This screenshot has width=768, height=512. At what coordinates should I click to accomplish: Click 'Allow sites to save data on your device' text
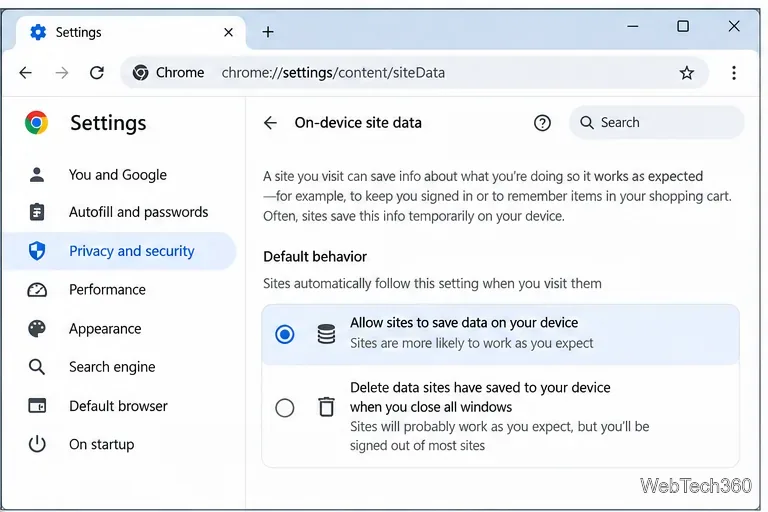coord(464,323)
